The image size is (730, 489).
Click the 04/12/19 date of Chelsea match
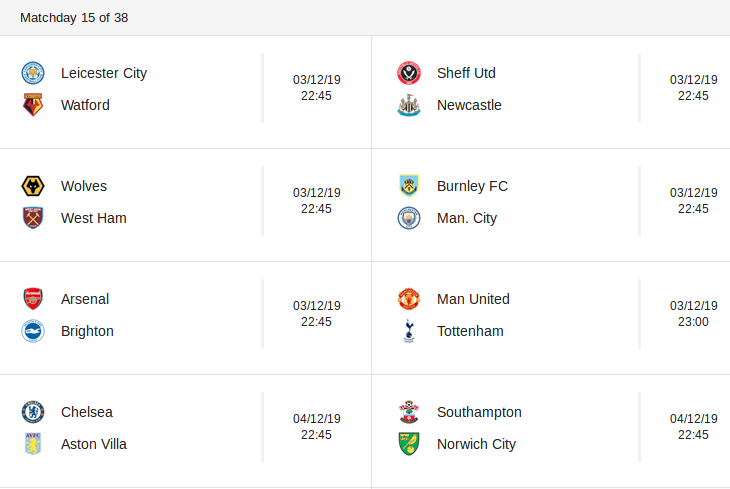[x=317, y=419]
